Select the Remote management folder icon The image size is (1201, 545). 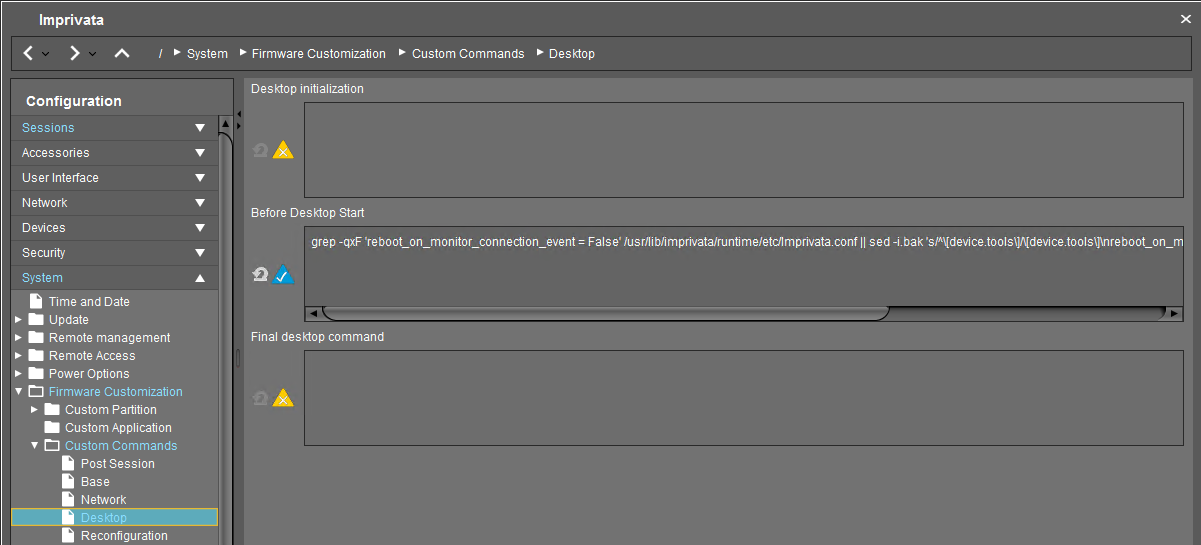coord(36,338)
